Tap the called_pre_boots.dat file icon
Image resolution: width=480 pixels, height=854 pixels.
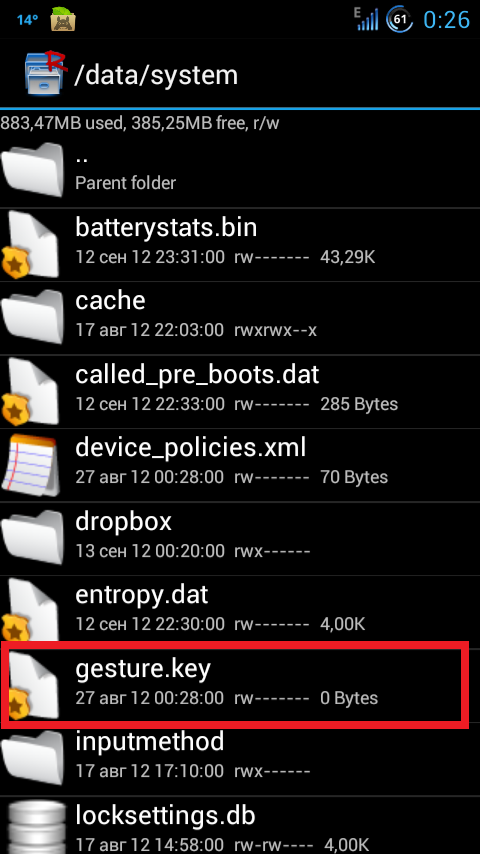point(31,391)
